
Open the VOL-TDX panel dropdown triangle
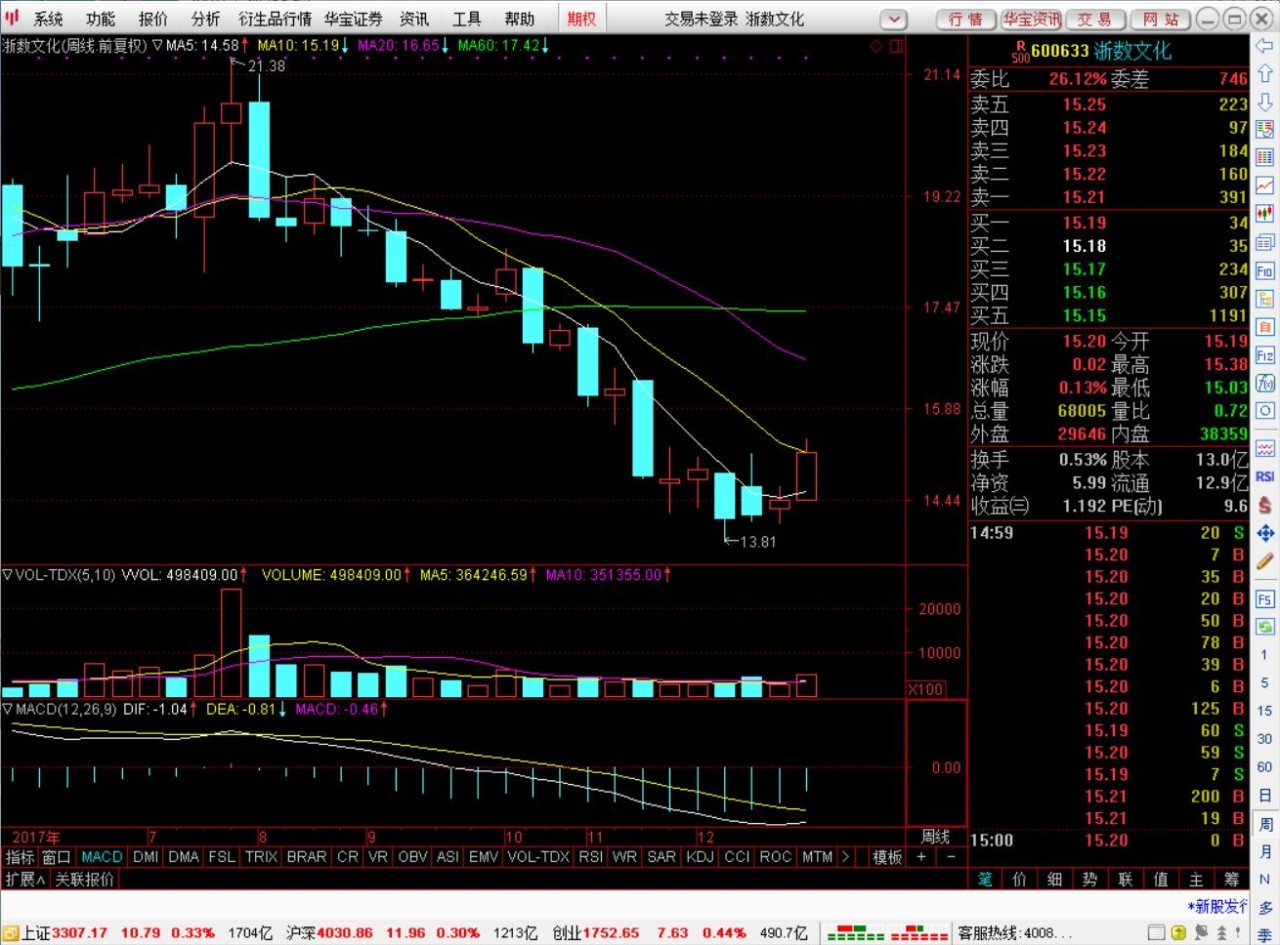[x=7, y=575]
